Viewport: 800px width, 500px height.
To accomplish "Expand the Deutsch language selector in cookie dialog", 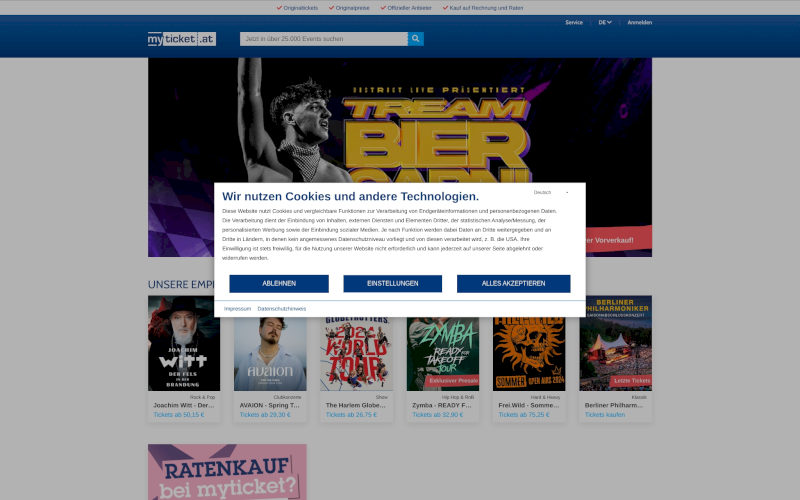I will [x=551, y=192].
